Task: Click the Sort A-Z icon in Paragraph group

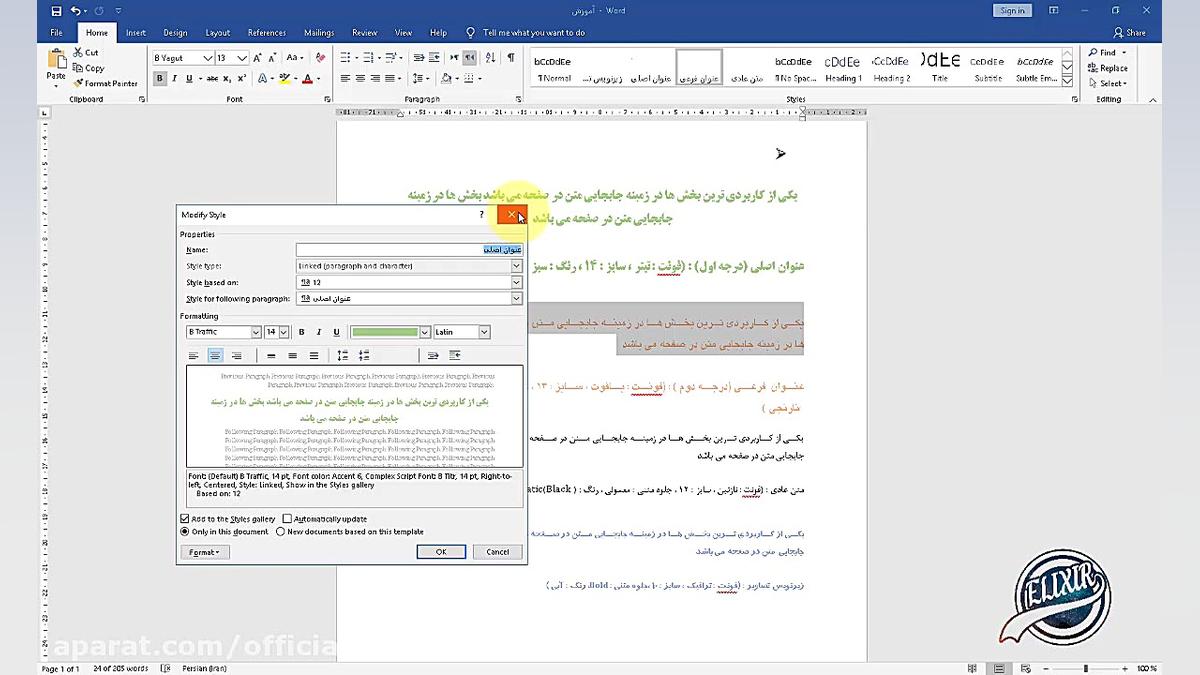Action: click(x=489, y=58)
